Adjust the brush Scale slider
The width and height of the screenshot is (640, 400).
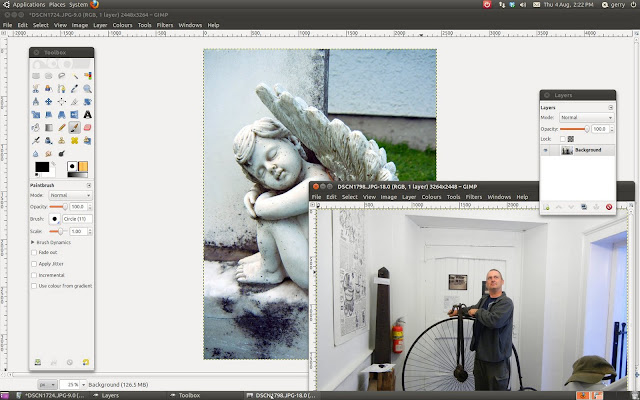tap(58, 231)
